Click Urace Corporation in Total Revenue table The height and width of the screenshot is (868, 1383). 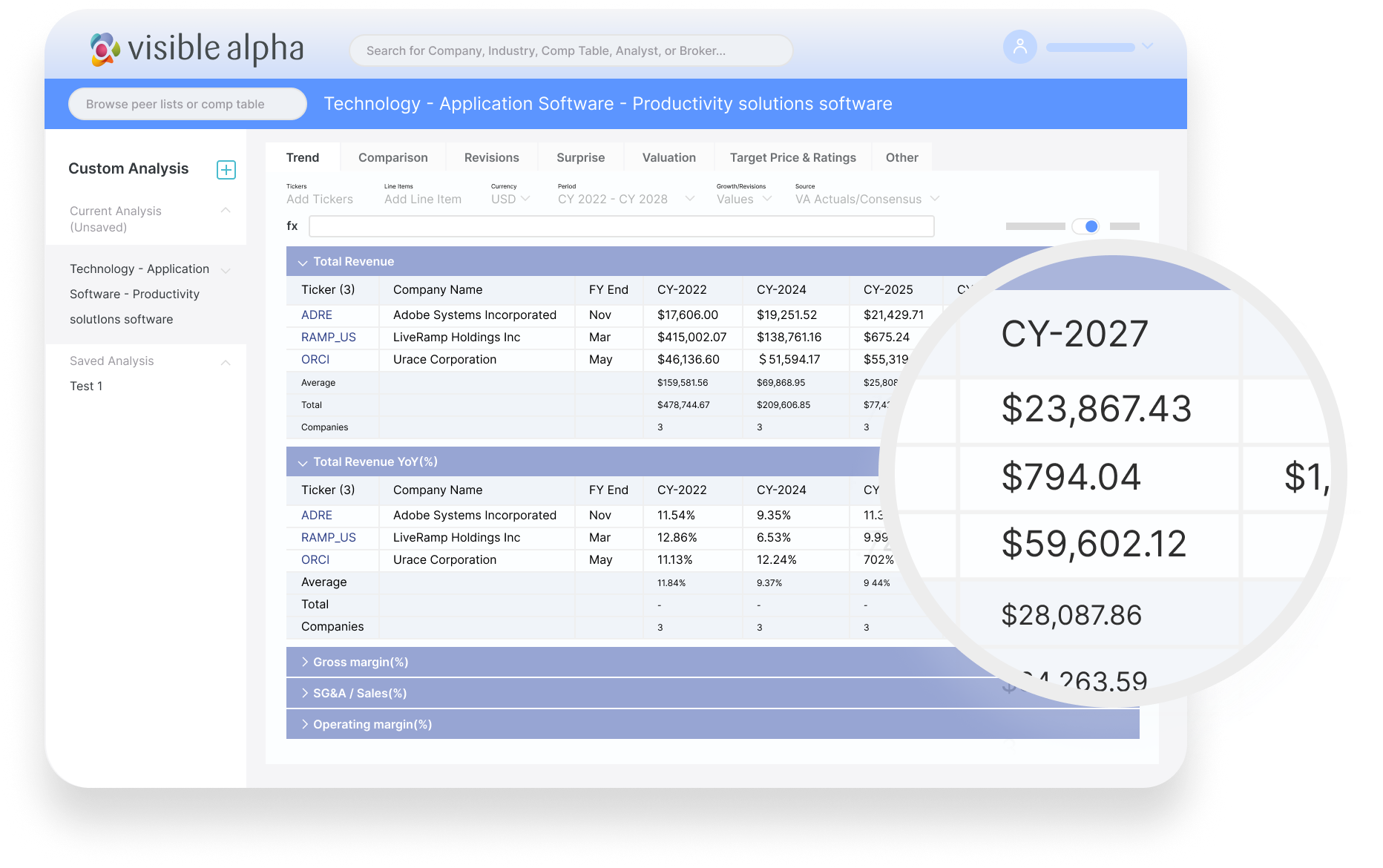(445, 359)
